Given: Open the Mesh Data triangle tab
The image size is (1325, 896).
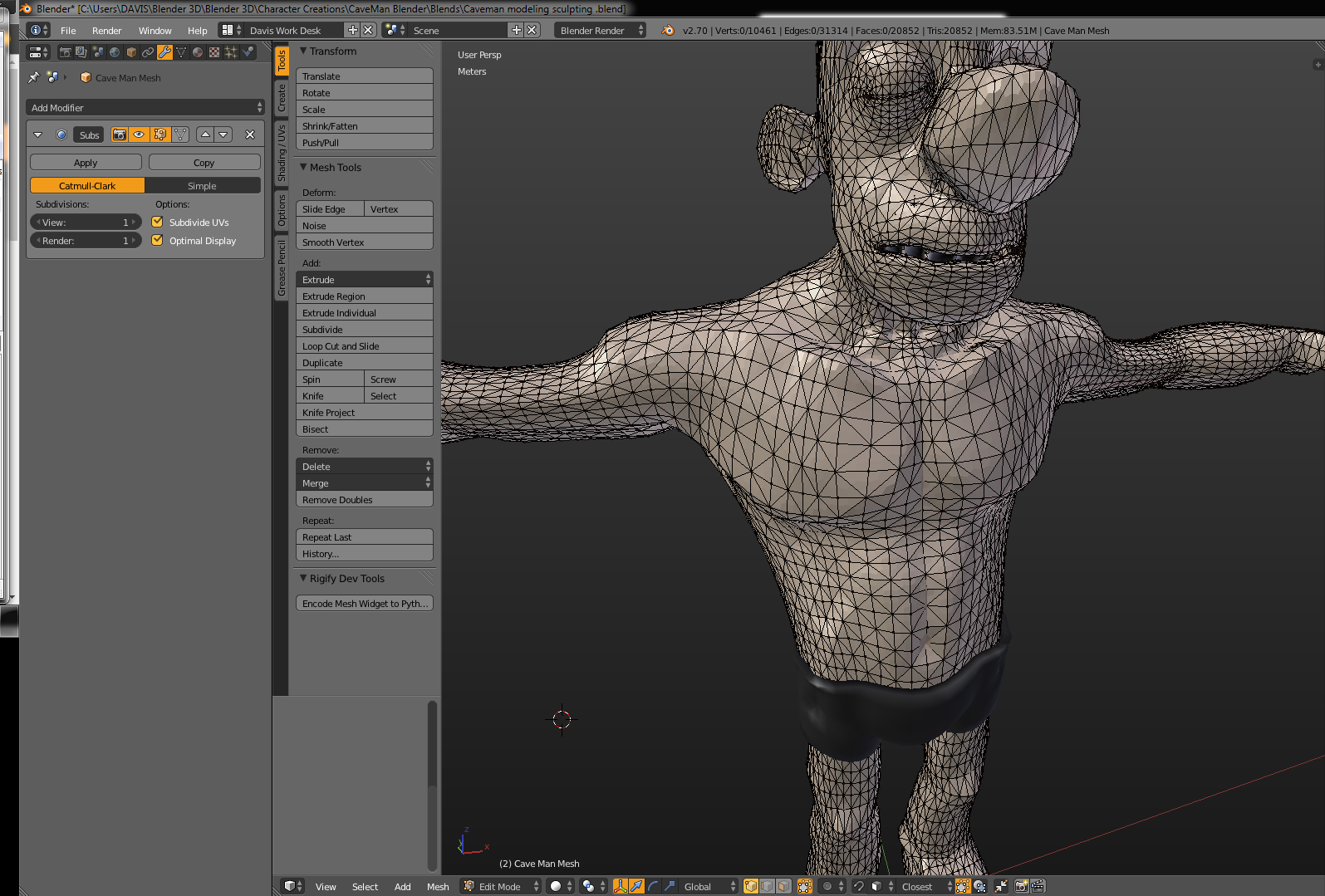Looking at the screenshot, I should 181,52.
